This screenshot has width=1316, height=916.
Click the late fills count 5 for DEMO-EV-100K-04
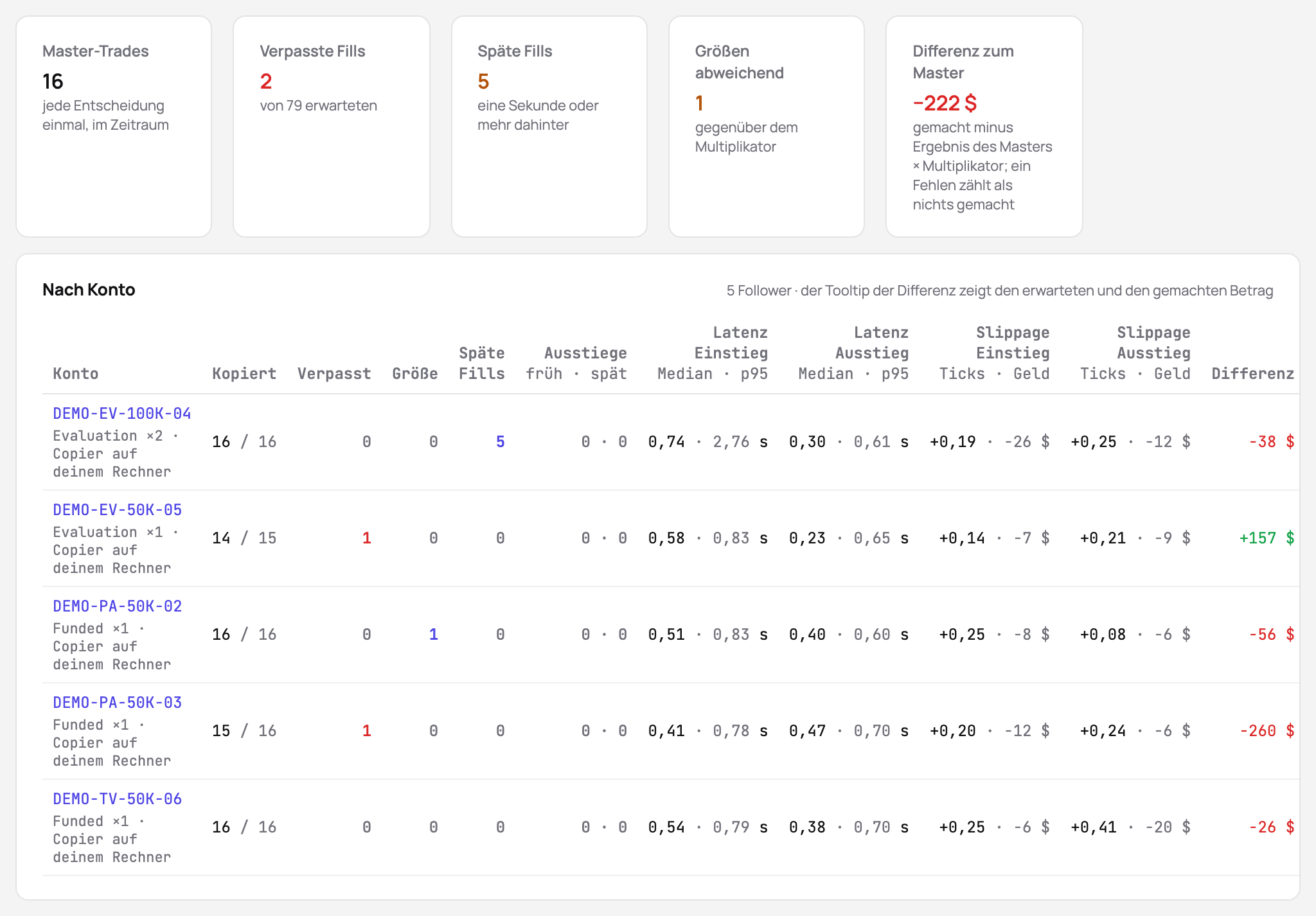(501, 442)
